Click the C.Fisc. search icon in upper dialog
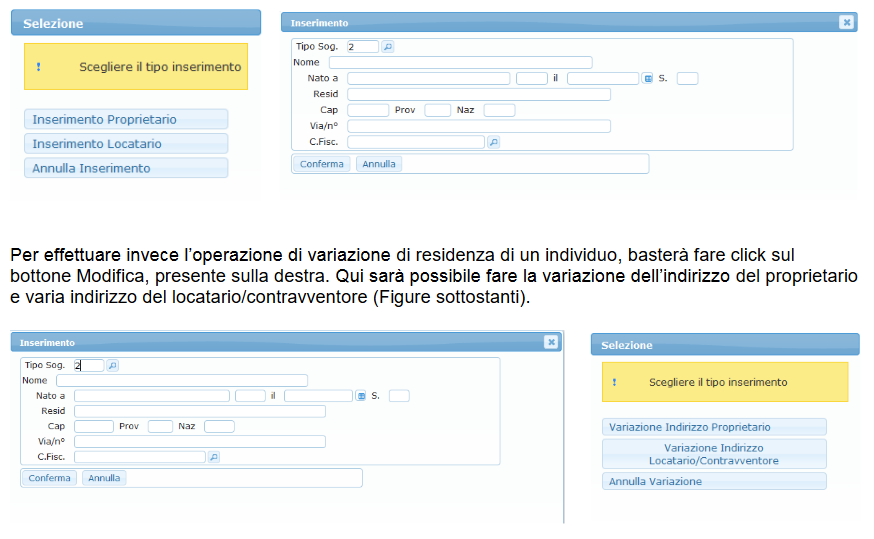874x539 pixels. [493, 142]
